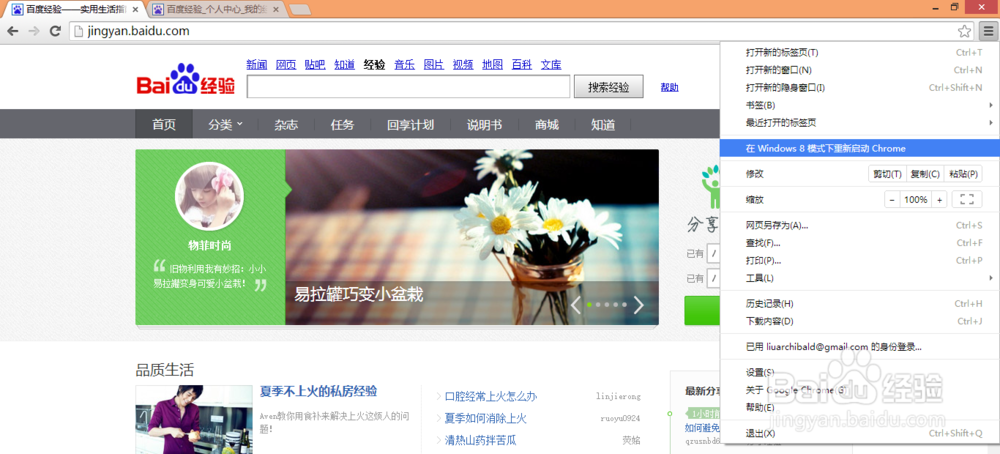Click 地图 link above search box
Image resolution: width=1000 pixels, height=454 pixels.
pos(492,64)
